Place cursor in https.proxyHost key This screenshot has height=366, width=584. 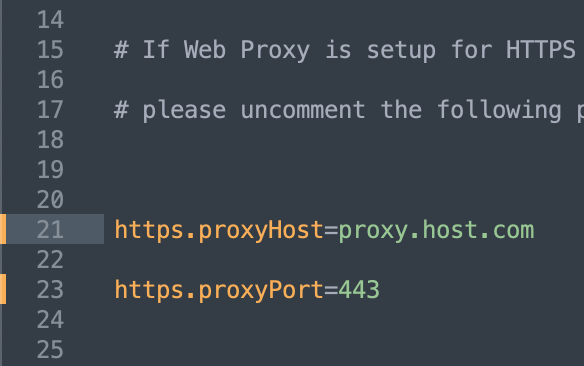coord(219,230)
